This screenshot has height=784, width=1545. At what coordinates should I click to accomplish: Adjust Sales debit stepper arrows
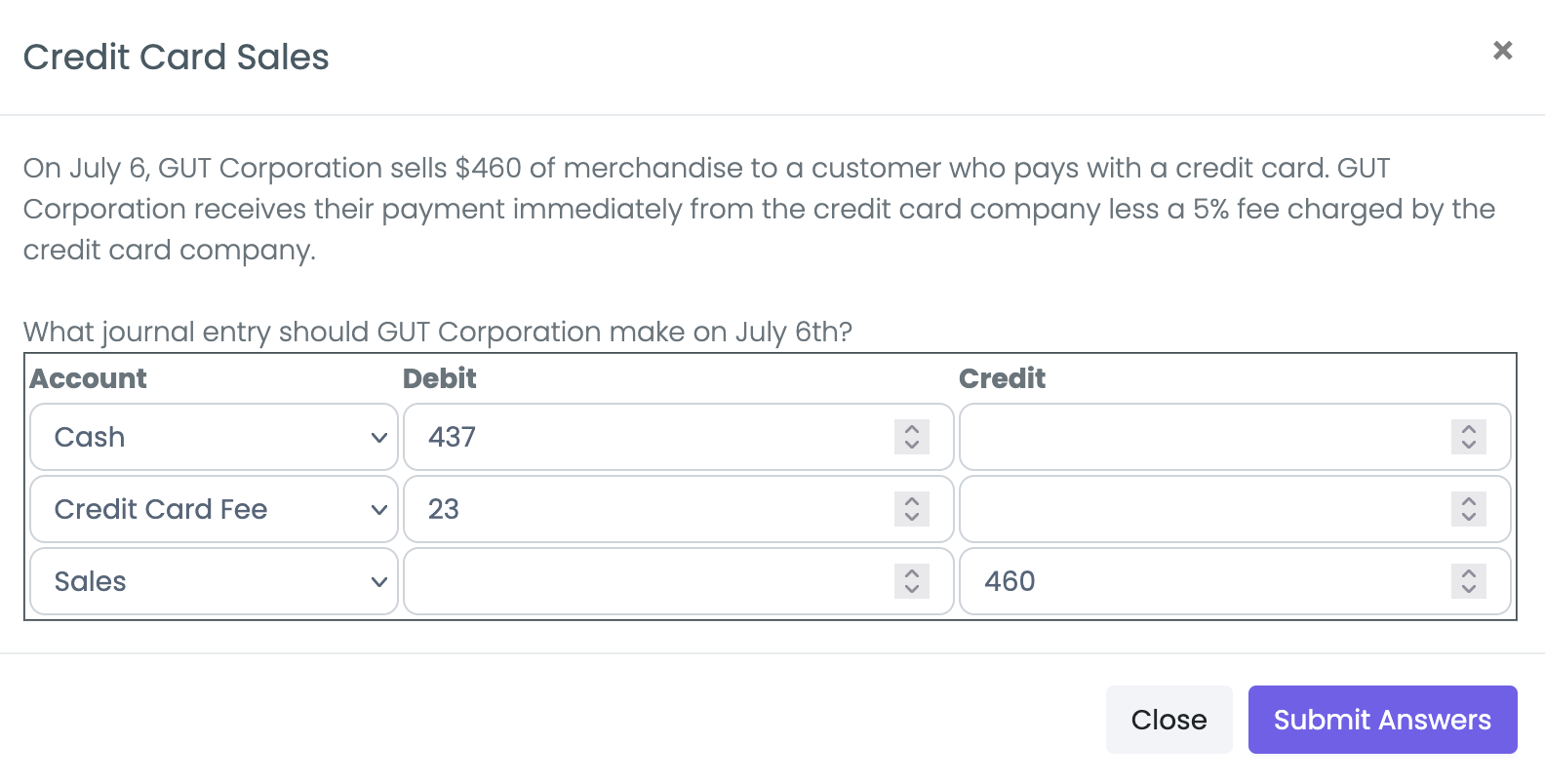coord(912,581)
